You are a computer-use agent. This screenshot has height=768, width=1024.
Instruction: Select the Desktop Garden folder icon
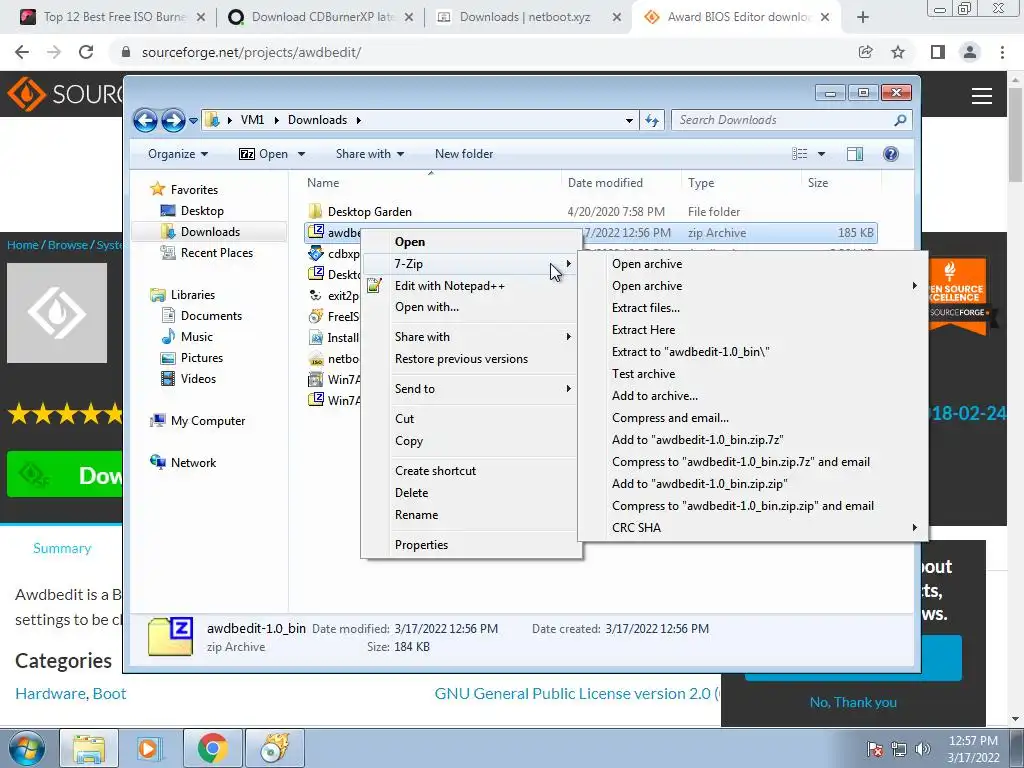pos(315,212)
